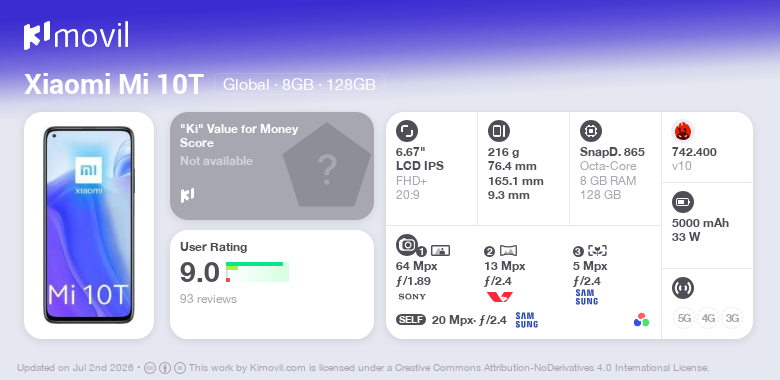The height and width of the screenshot is (380, 780).
Task: Click the Kimovil logo at top
Action: 76,35
